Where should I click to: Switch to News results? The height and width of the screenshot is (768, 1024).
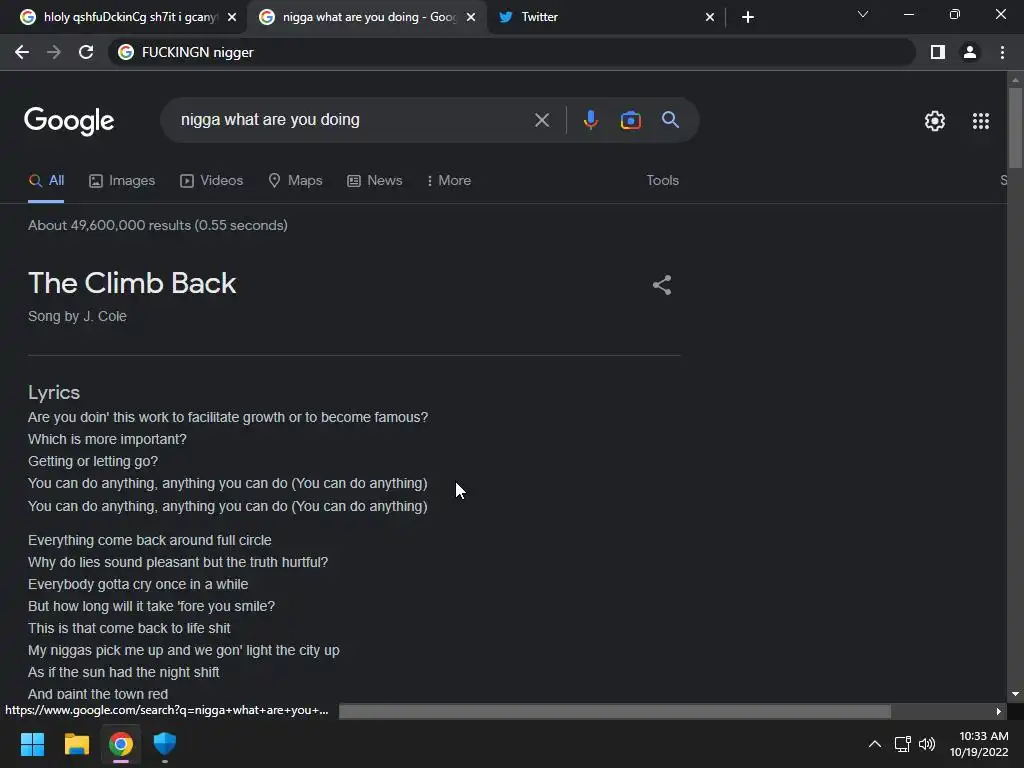374,180
